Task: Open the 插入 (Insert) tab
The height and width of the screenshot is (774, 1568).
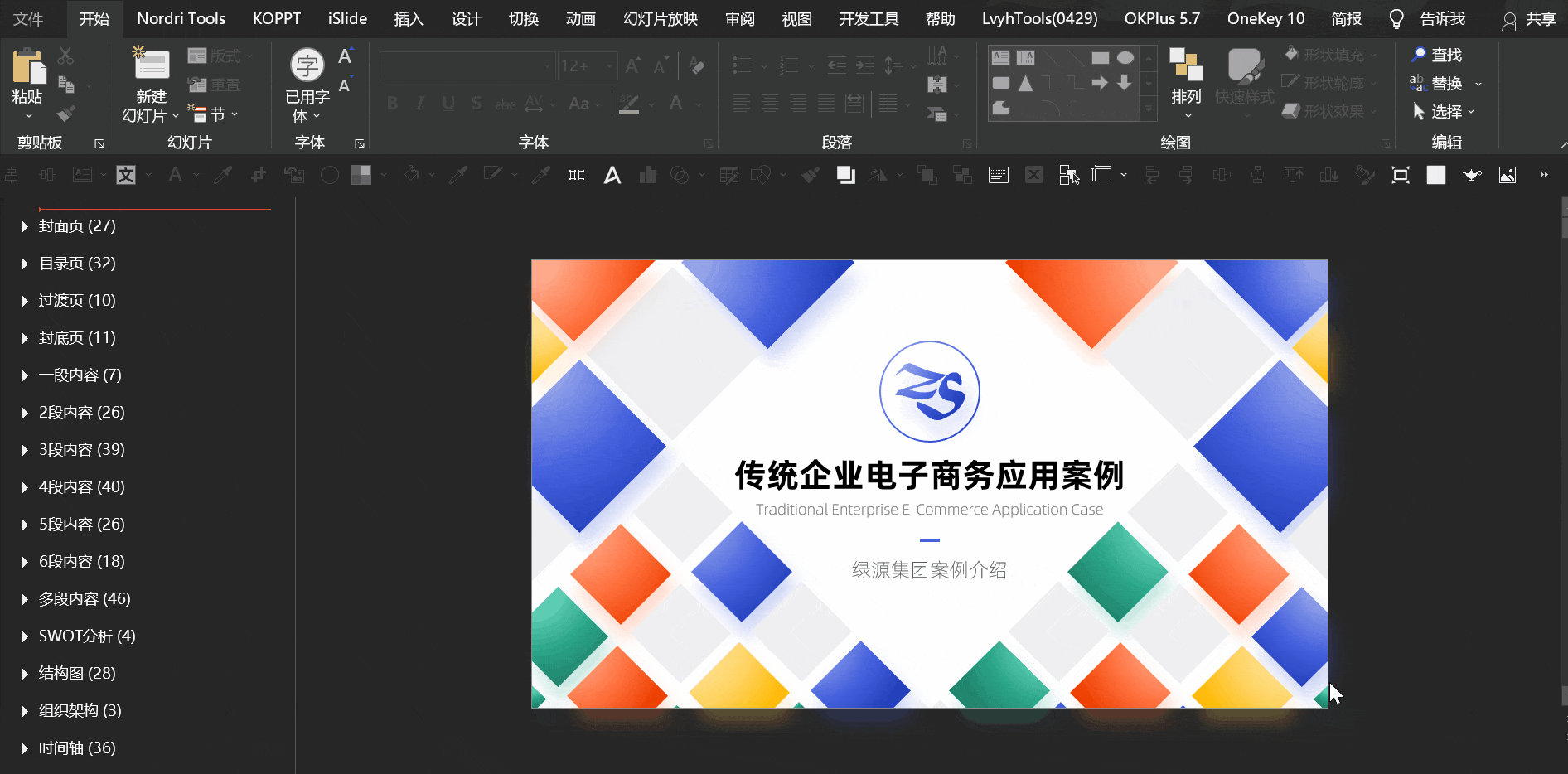Action: pyautogui.click(x=409, y=19)
